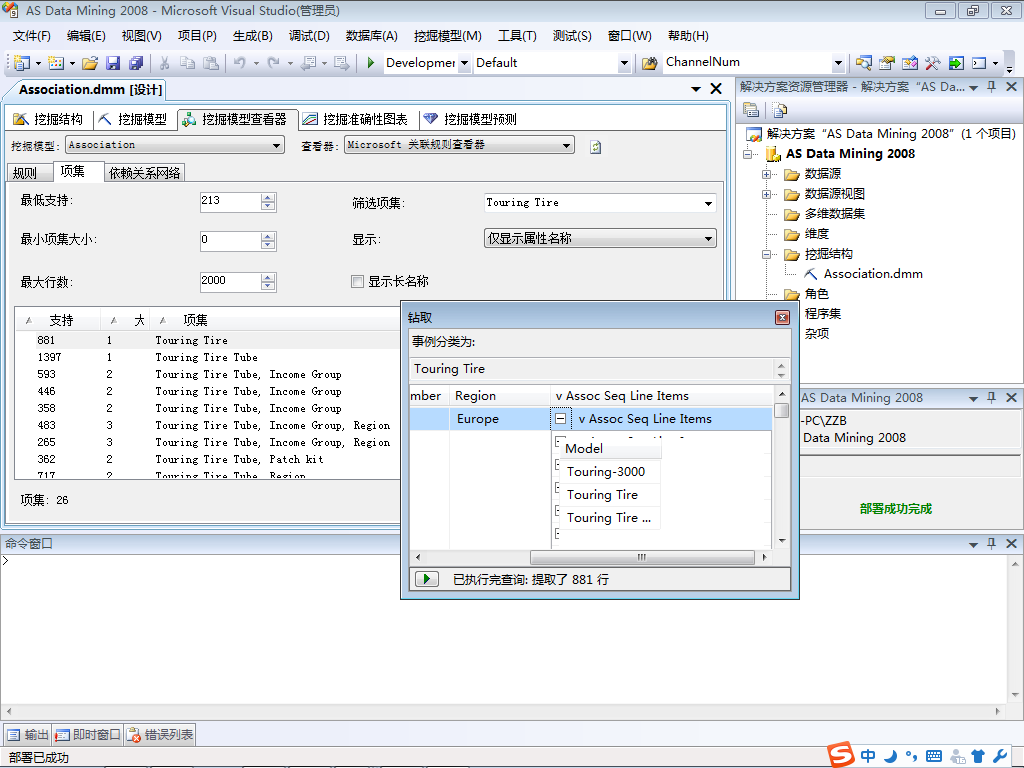The width and height of the screenshot is (1024, 768).
Task: Click the Region column header in 钻取
Action: tap(500, 396)
